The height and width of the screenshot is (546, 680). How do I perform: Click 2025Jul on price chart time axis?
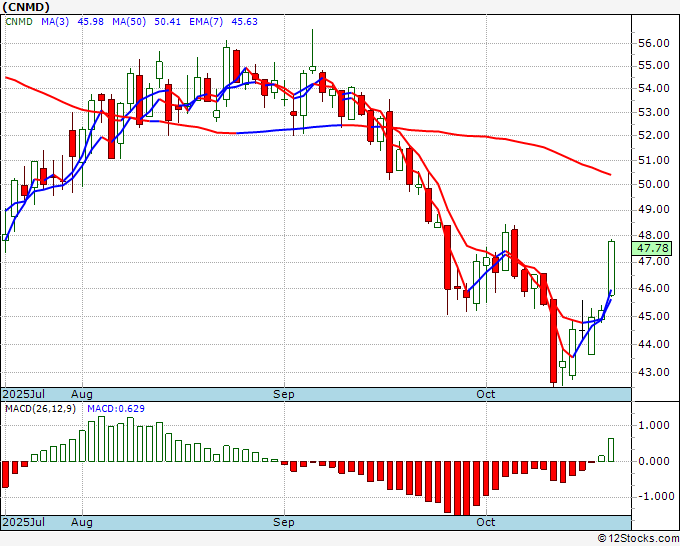tap(23, 394)
